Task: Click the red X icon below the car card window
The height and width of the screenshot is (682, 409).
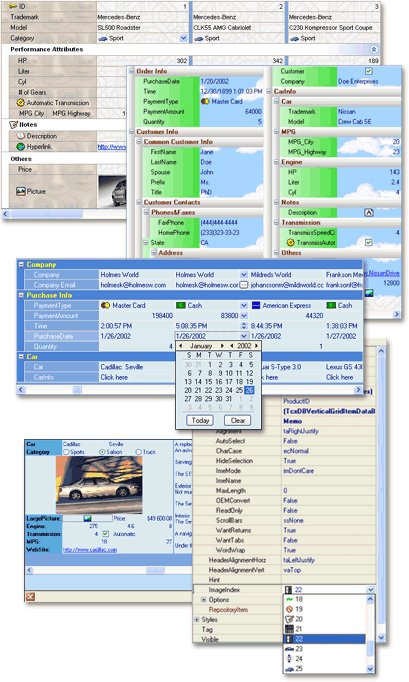Action: point(30,596)
